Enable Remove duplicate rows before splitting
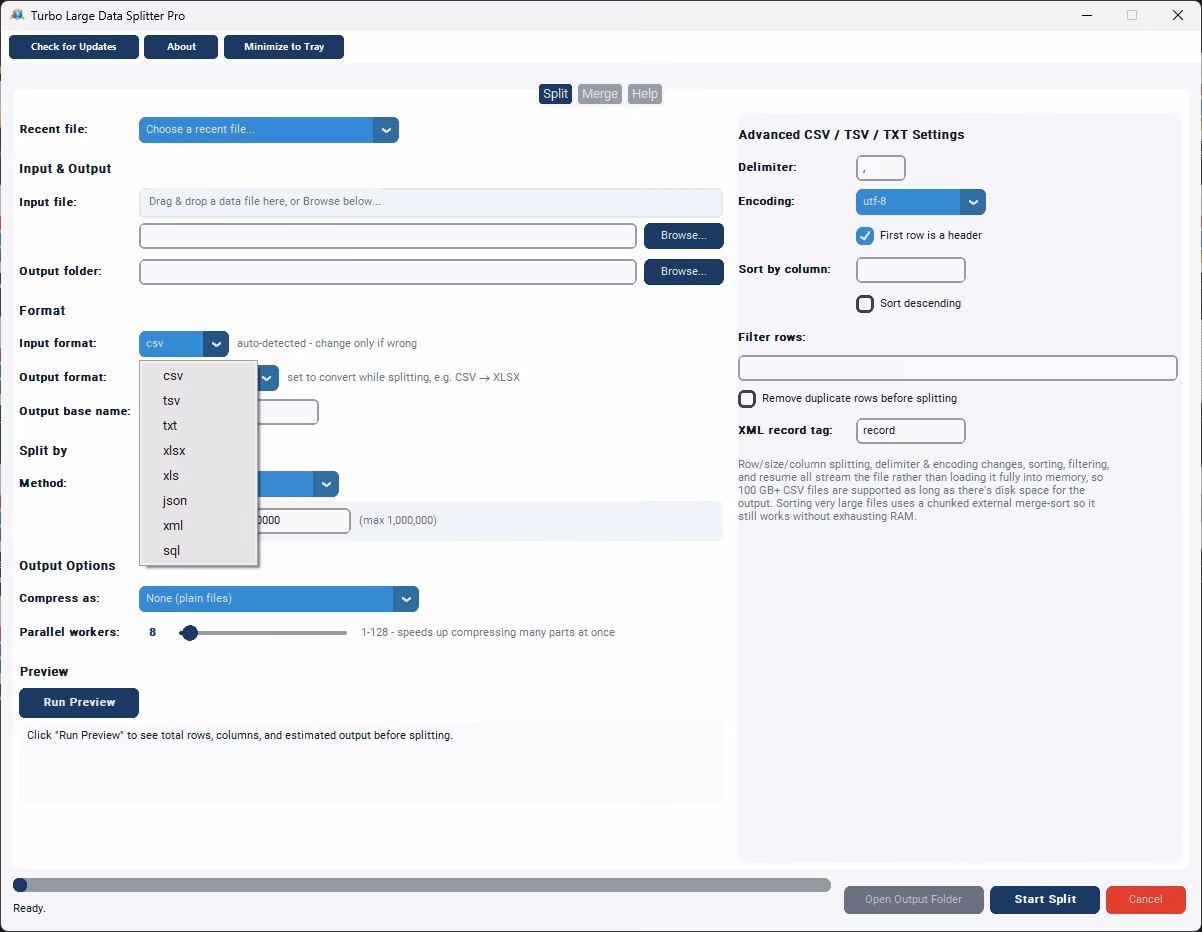1202x932 pixels. click(747, 399)
